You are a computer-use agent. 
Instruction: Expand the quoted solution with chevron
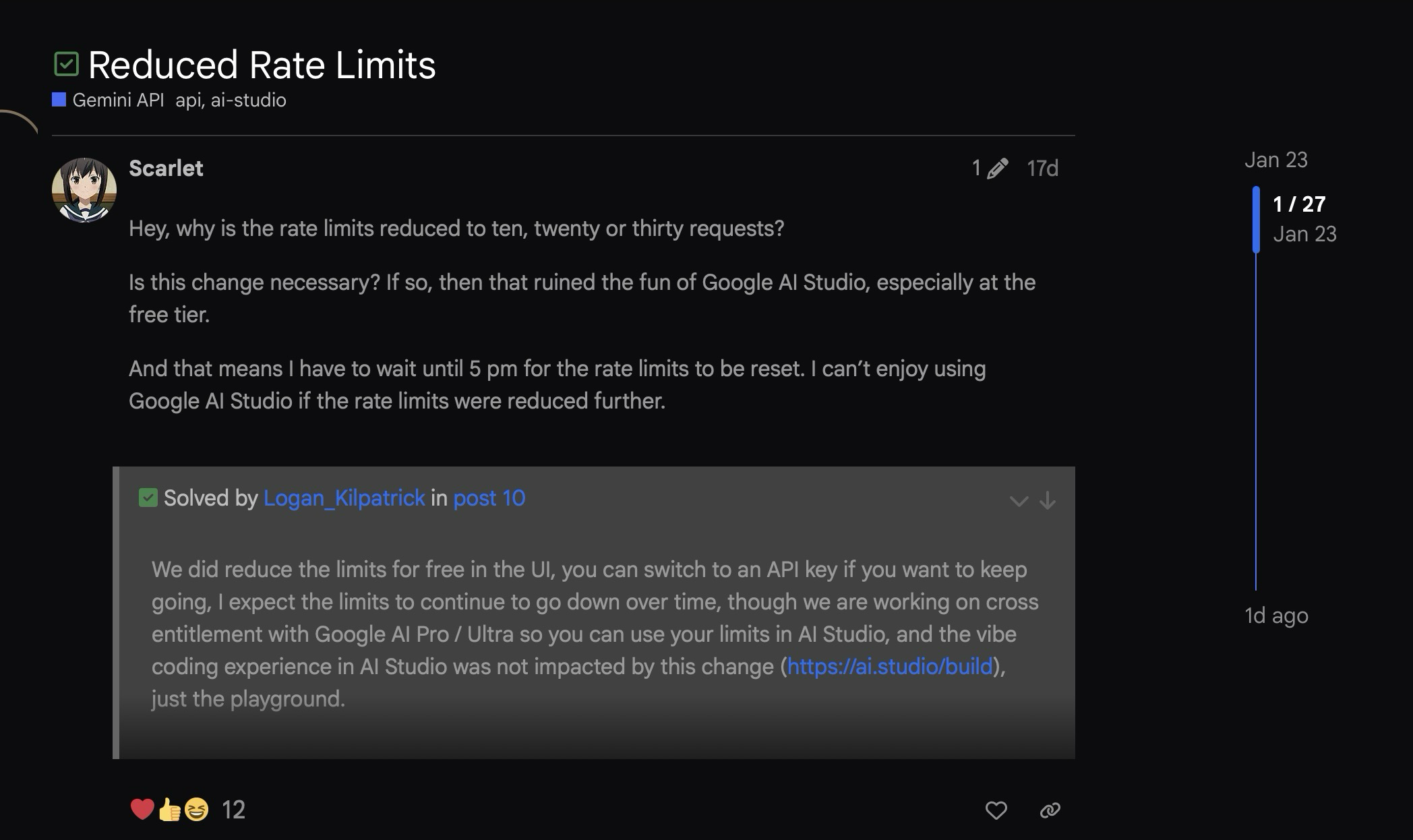coord(1019,501)
